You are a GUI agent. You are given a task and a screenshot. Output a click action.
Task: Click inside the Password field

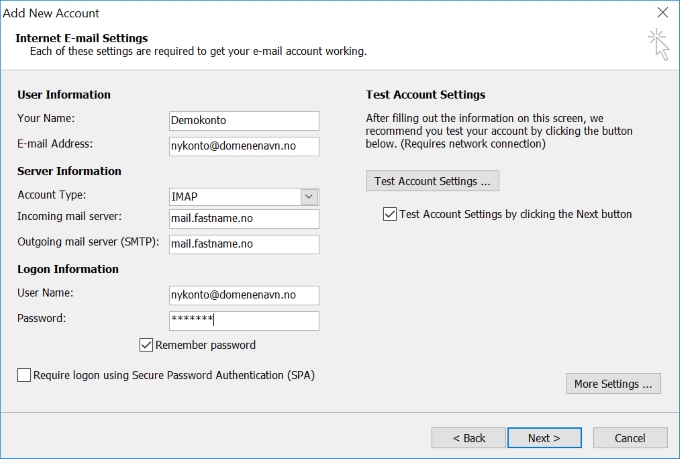tap(244, 321)
